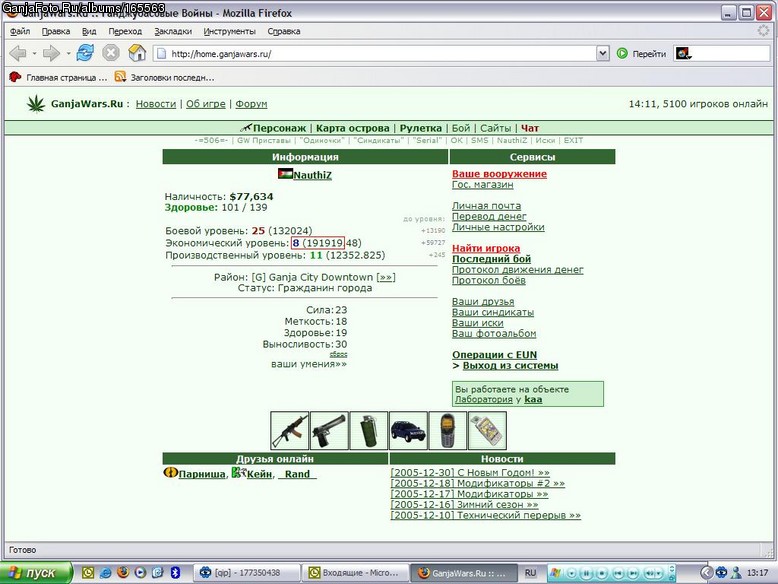Viewport: 778px width, 584px height.
Task: Open the Закладки menu
Action: [x=173, y=31]
